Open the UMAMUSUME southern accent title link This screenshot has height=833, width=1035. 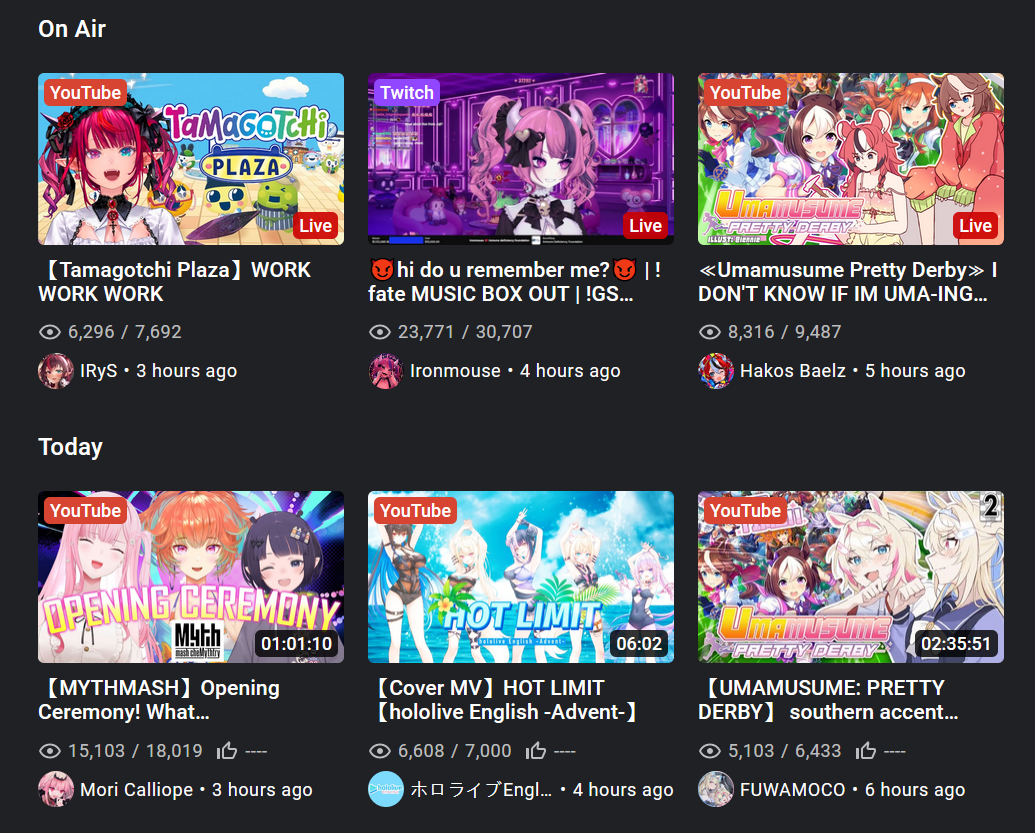click(x=828, y=700)
